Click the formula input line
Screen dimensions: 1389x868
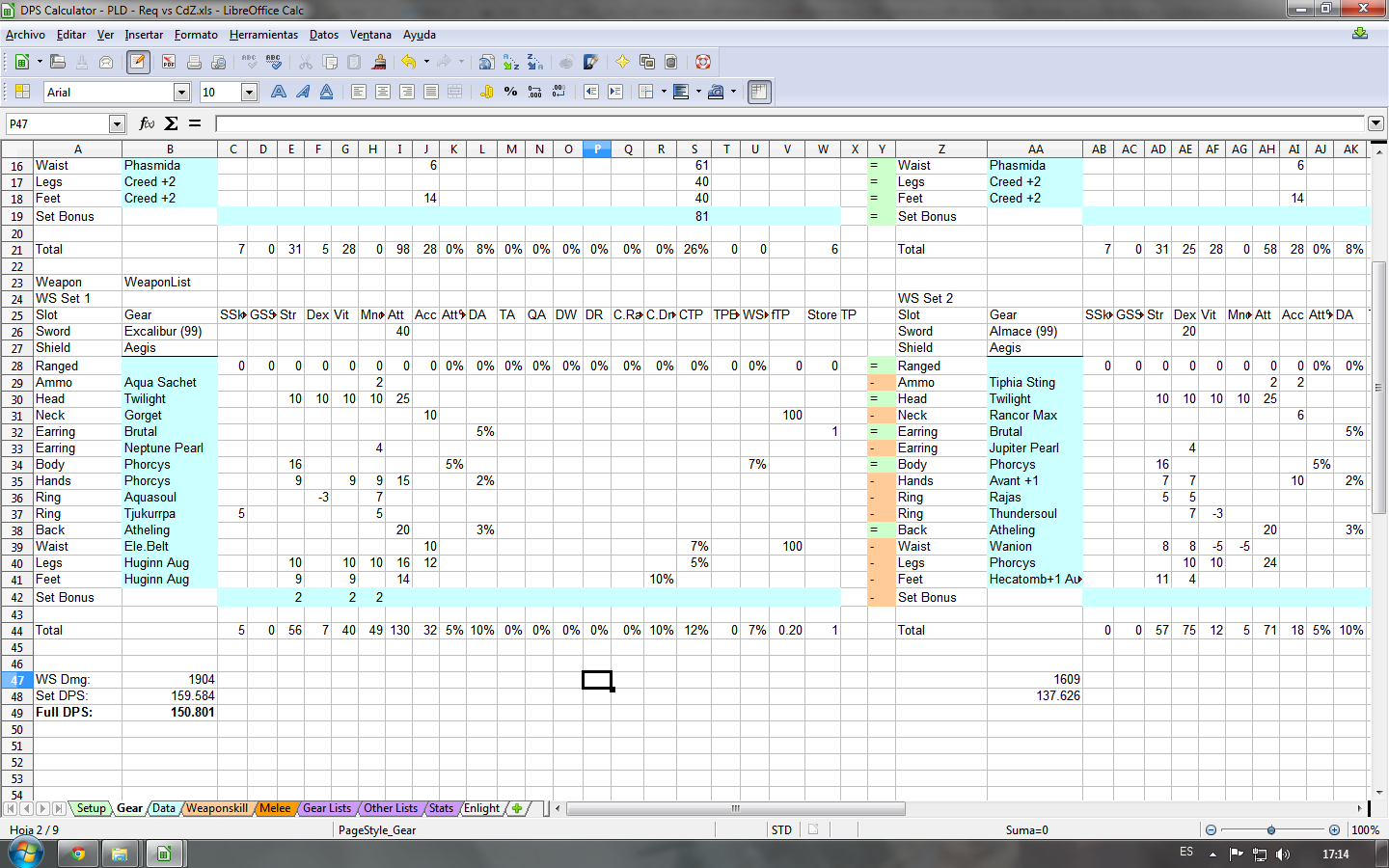point(790,123)
